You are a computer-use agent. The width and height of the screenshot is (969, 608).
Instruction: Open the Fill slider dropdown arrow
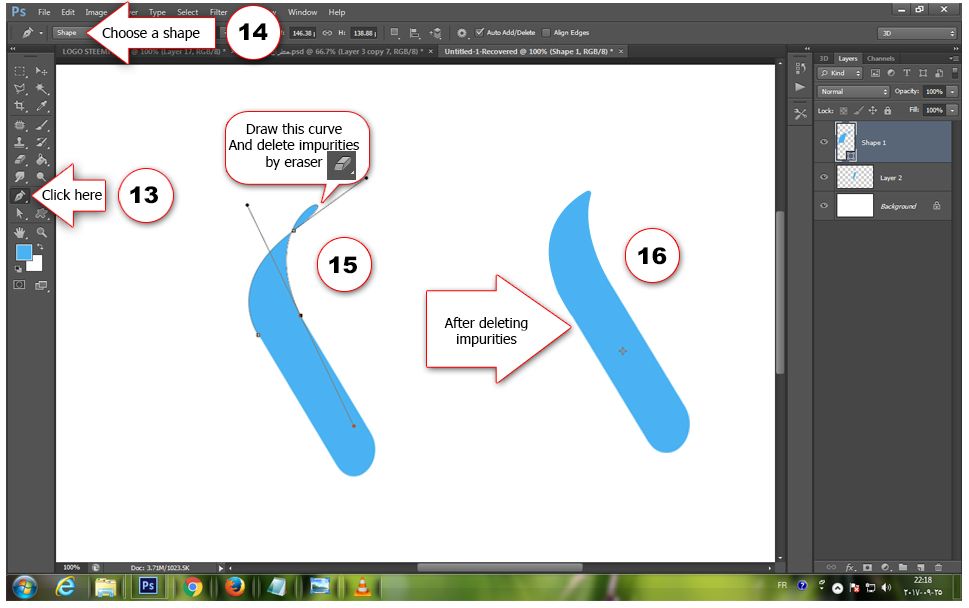point(952,110)
